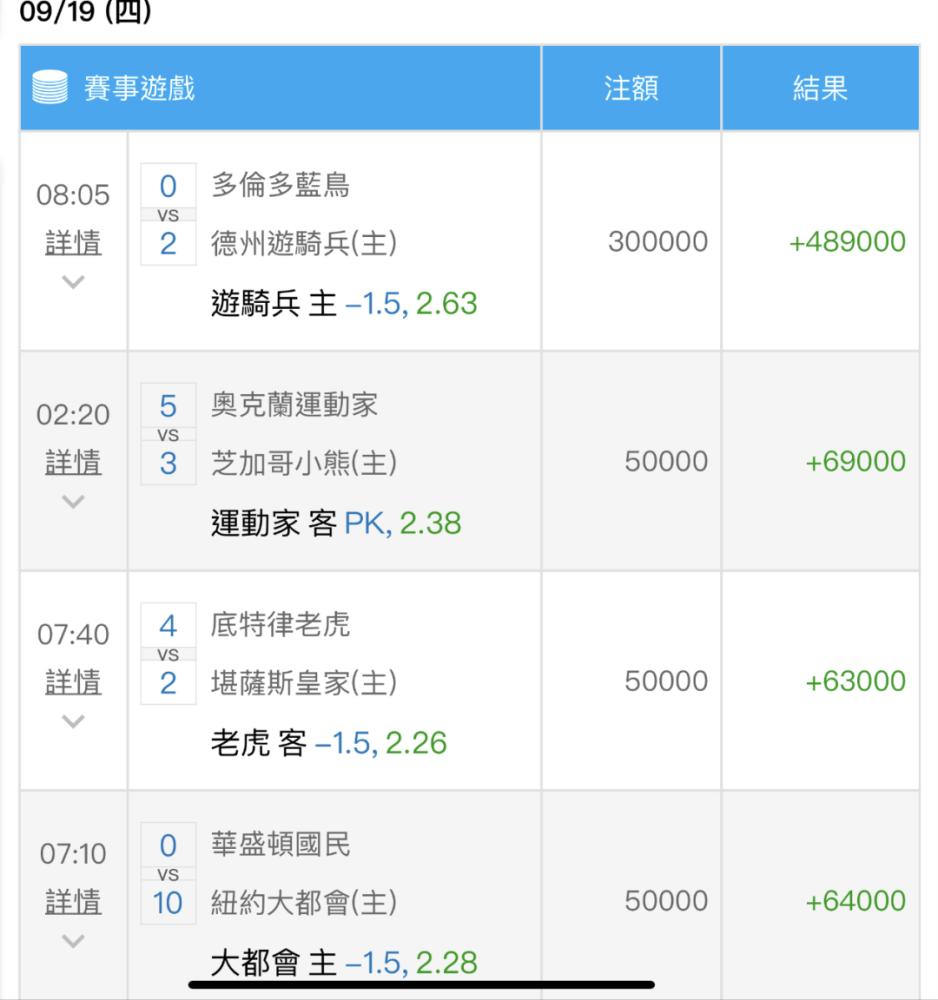Click the 遊騎兵 主 -1.5 bet line
The height and width of the screenshot is (1000, 938).
[x=344, y=304]
